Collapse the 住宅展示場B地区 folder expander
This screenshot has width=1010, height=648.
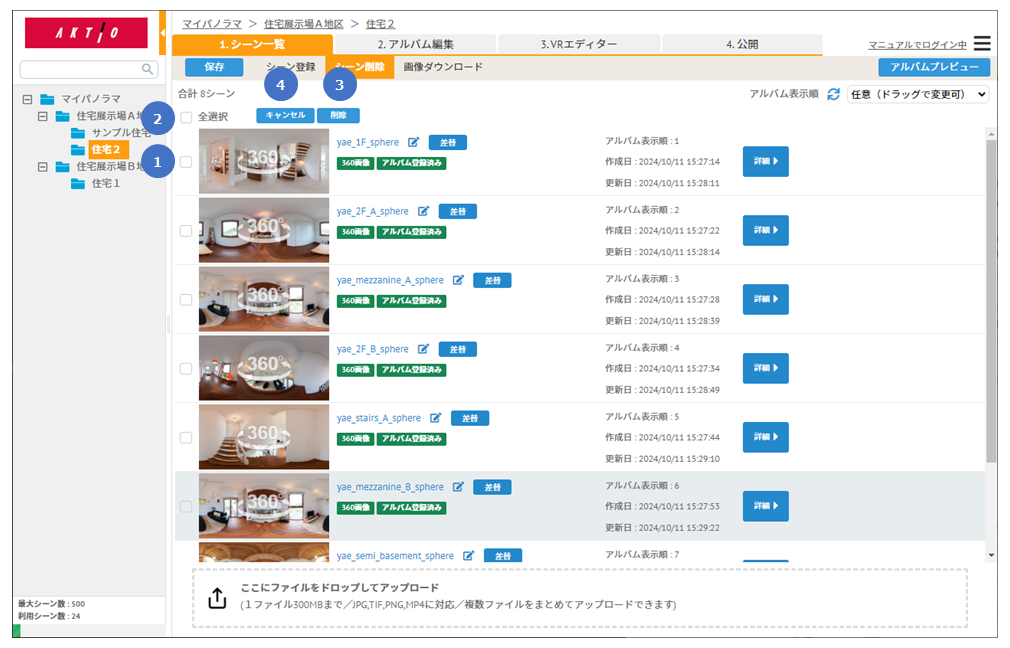[42, 167]
